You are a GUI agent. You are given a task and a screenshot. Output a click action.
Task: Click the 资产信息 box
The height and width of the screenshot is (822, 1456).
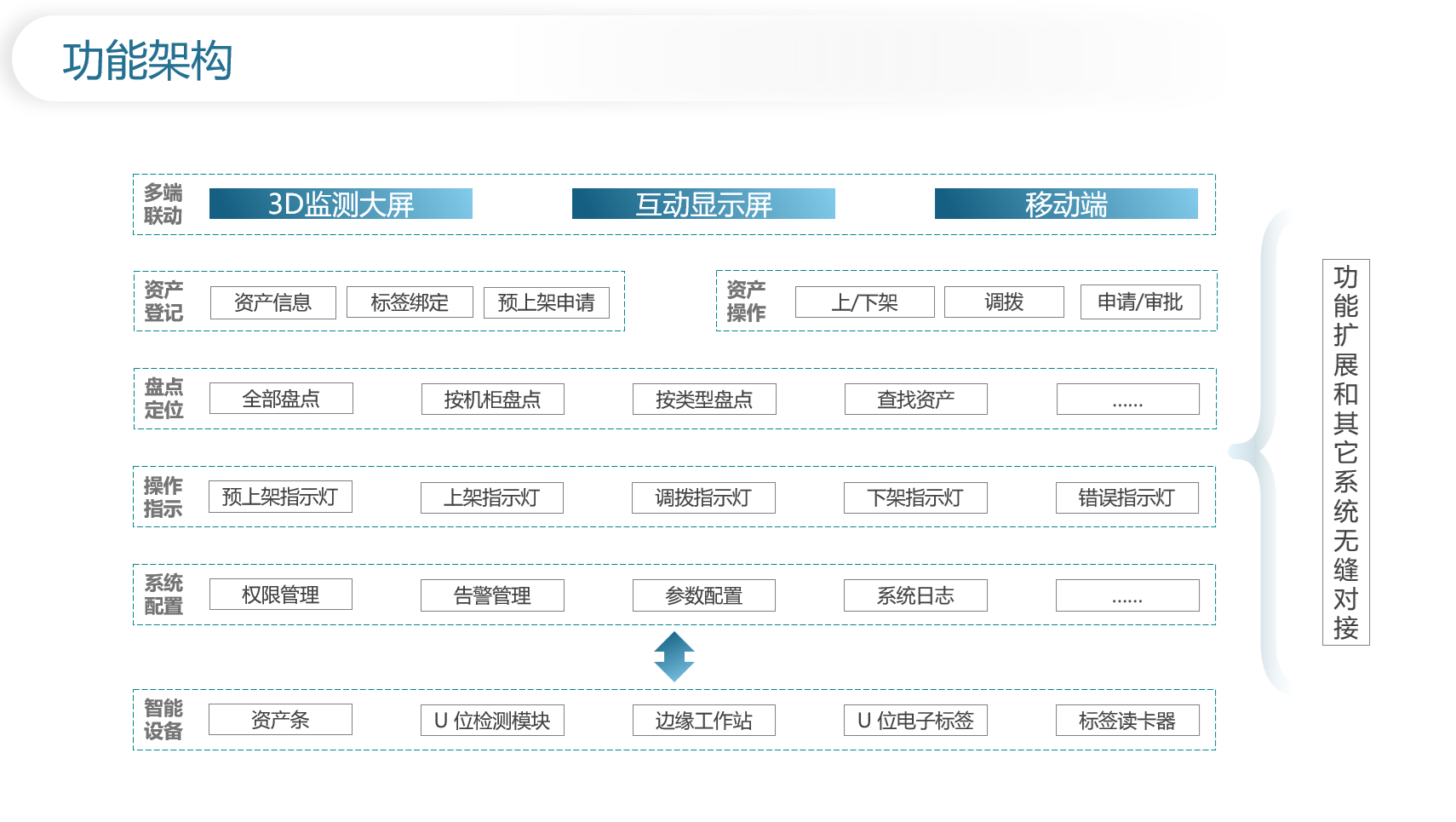(x=272, y=302)
